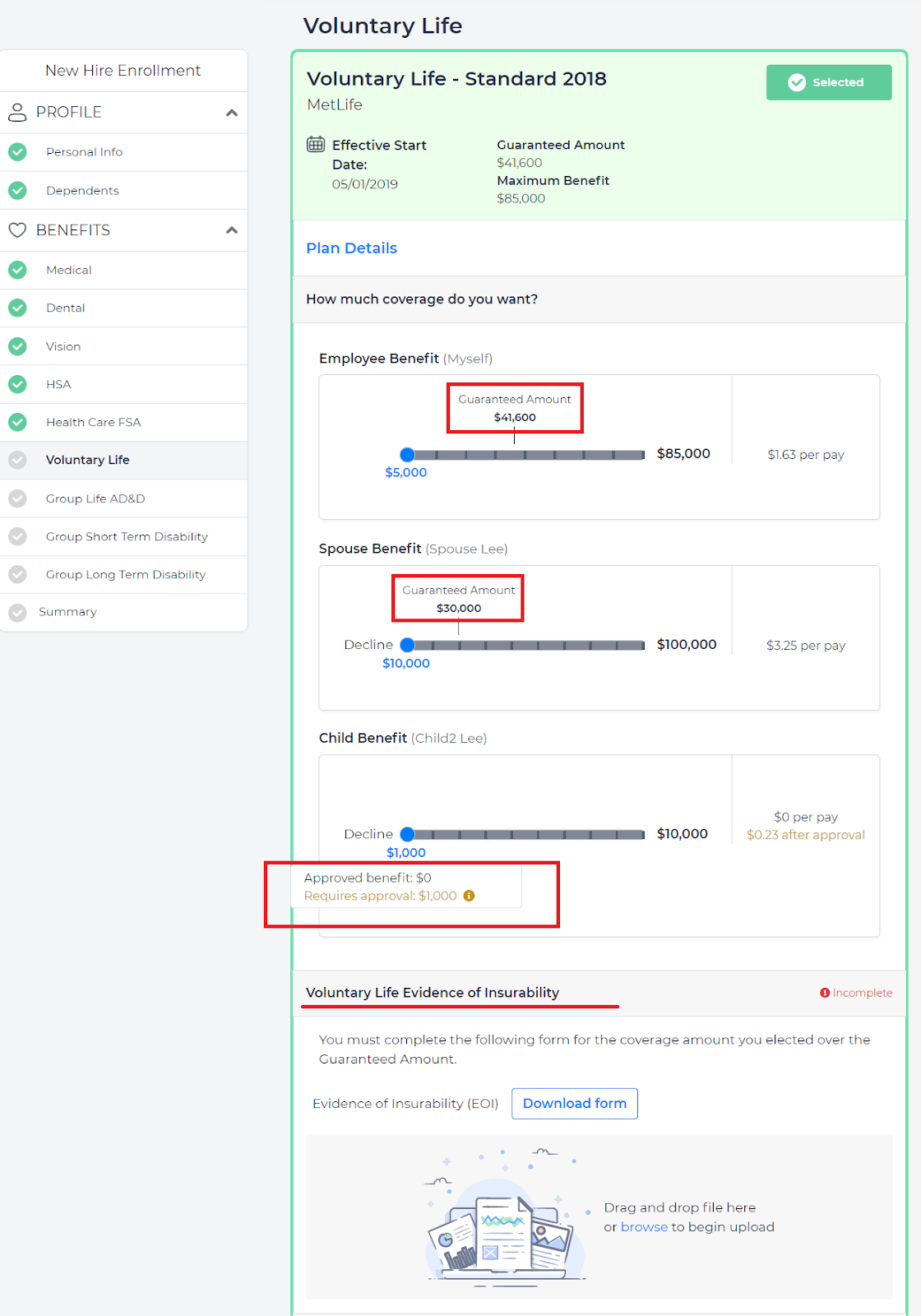
Task: Click the checkmark beside Health Care FSA
Action: pos(17,422)
